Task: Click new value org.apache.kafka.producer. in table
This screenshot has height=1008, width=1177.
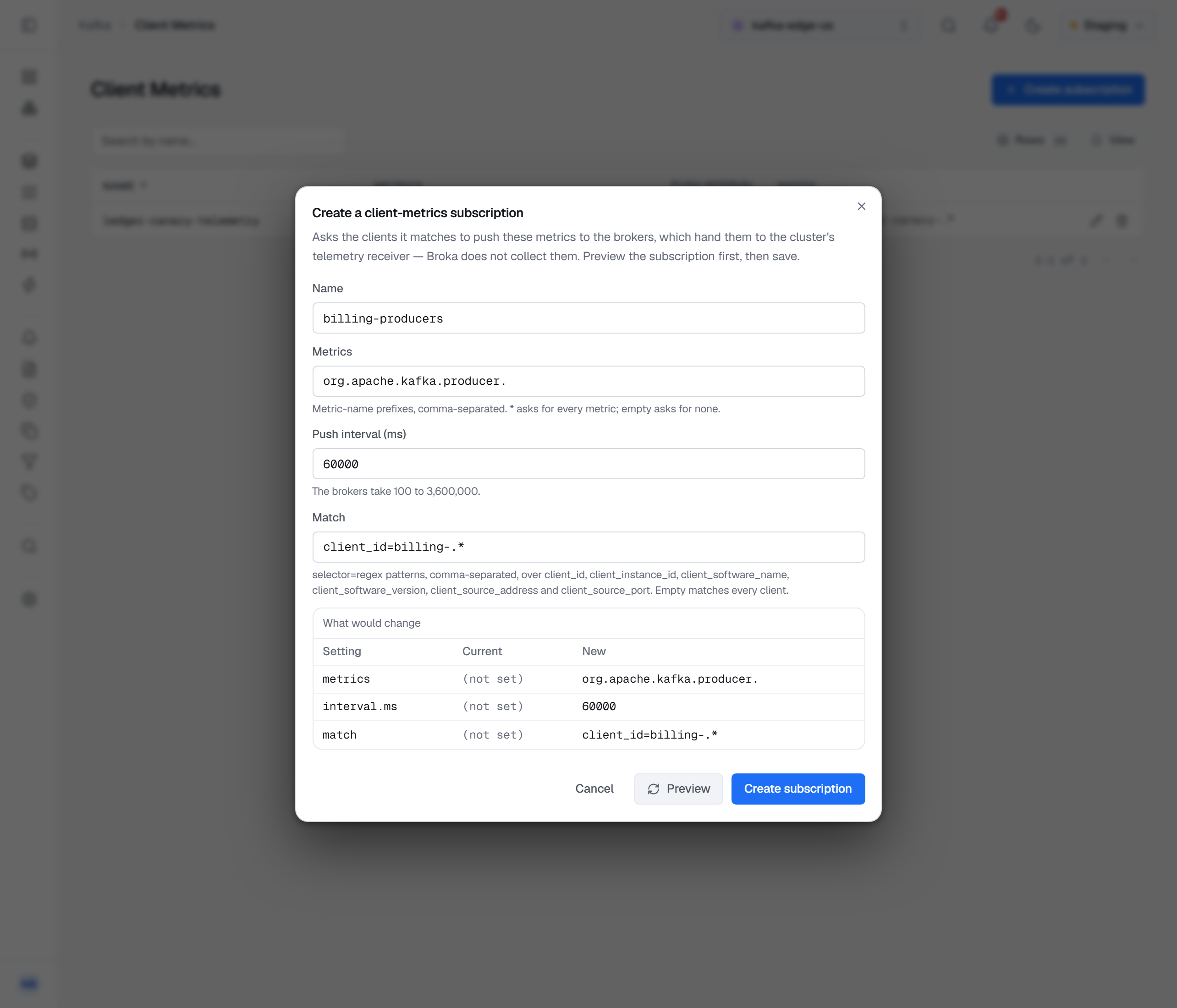Action: 670,679
